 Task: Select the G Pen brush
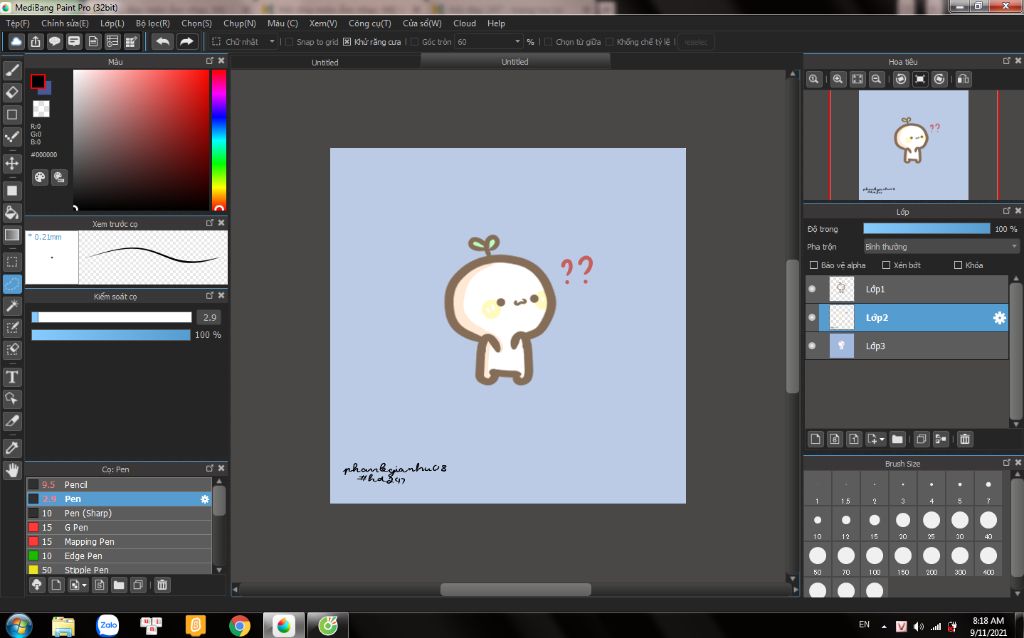[119, 528]
